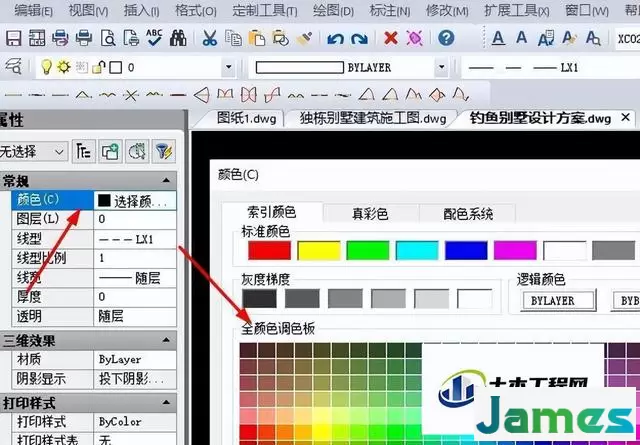The width and height of the screenshot is (640, 445).
Task: Open the 格式(O) menu
Action: pyautogui.click(x=196, y=11)
